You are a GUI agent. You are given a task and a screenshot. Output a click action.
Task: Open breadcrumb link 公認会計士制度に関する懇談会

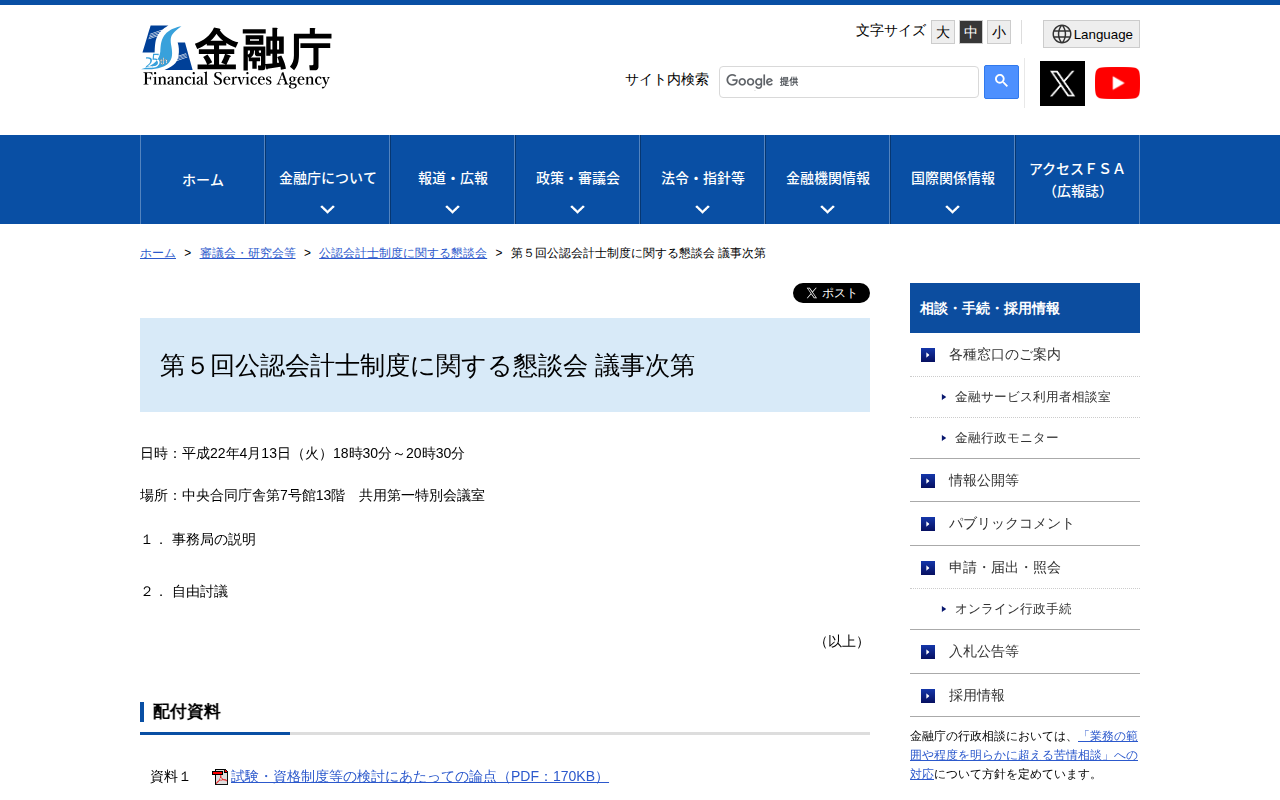[402, 253]
